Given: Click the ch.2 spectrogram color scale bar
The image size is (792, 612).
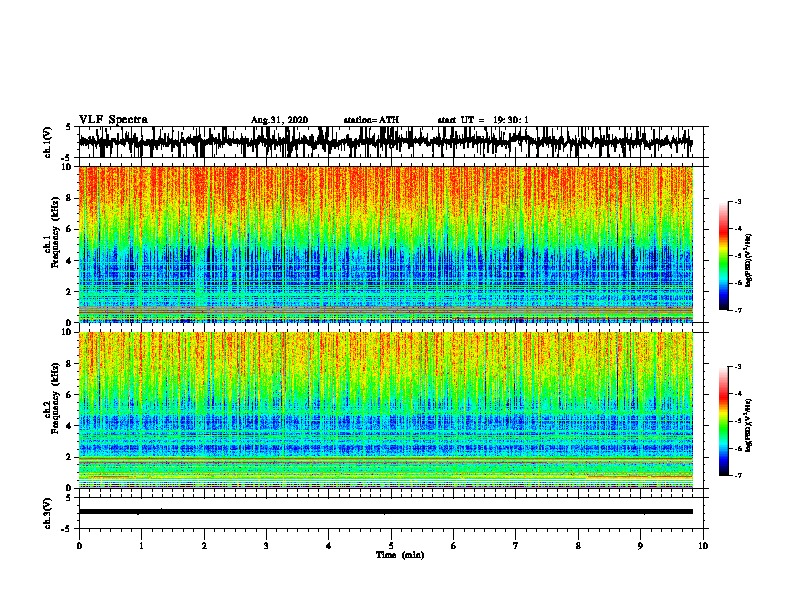Looking at the screenshot, I should [723, 421].
